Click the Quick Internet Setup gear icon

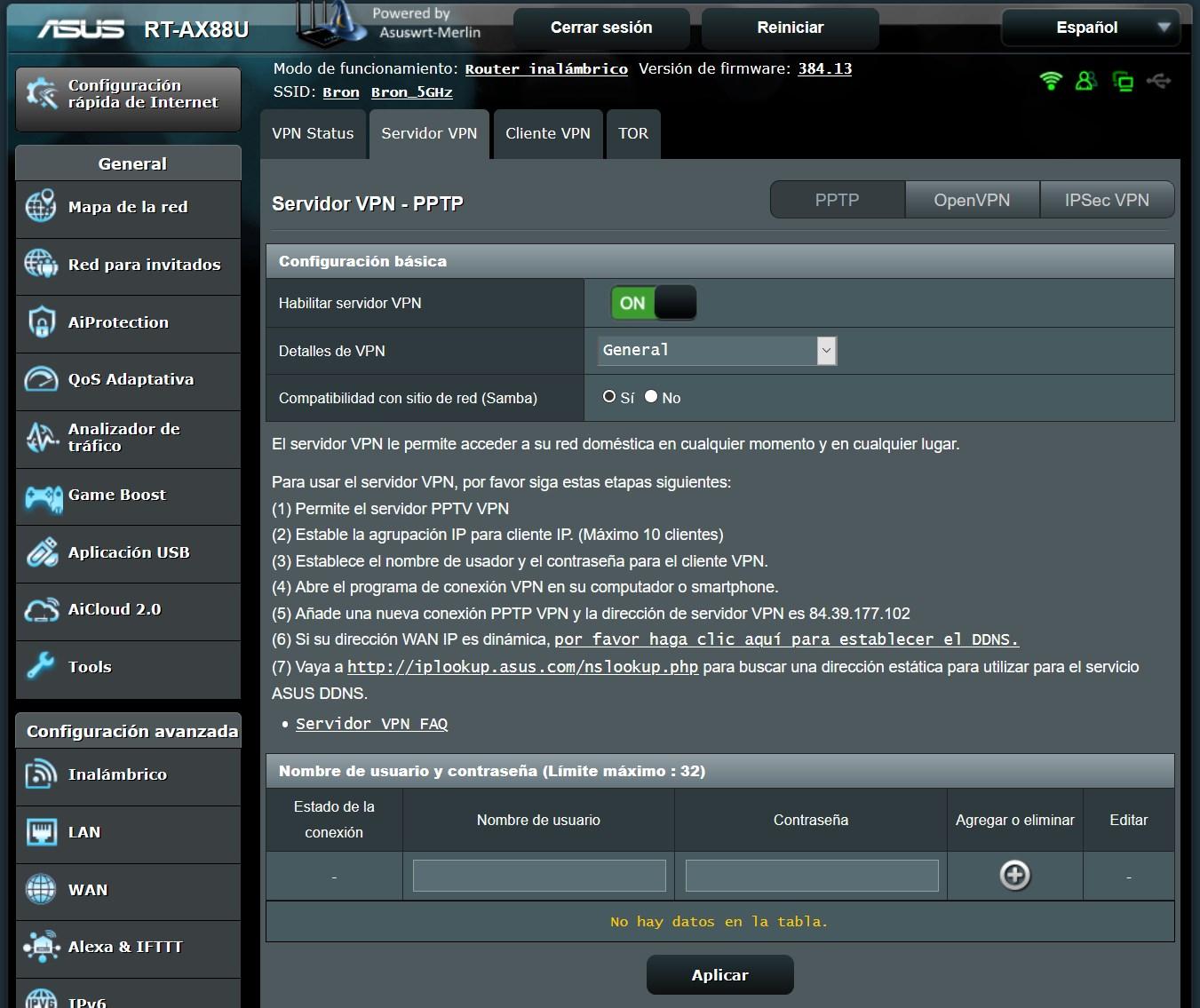click(x=41, y=93)
